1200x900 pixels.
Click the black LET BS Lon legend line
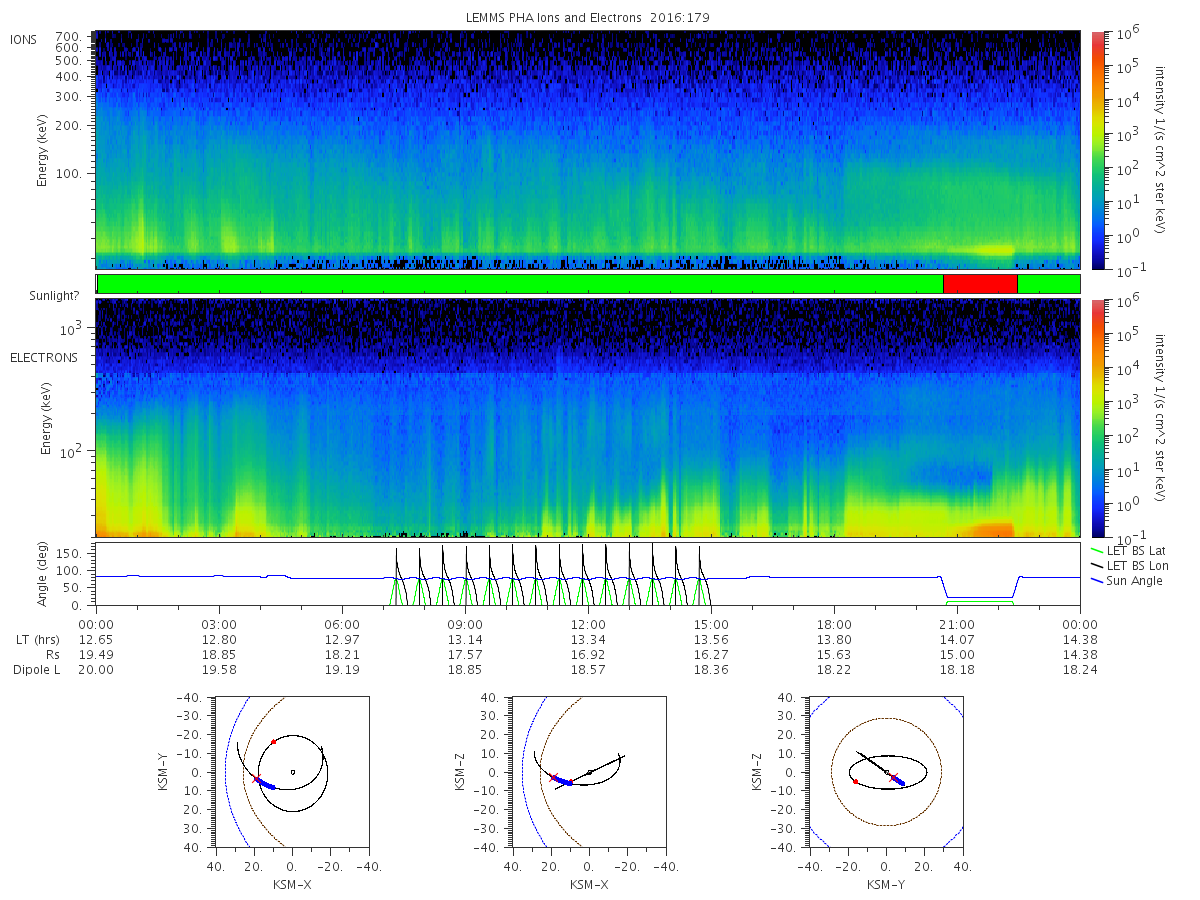(1098, 566)
